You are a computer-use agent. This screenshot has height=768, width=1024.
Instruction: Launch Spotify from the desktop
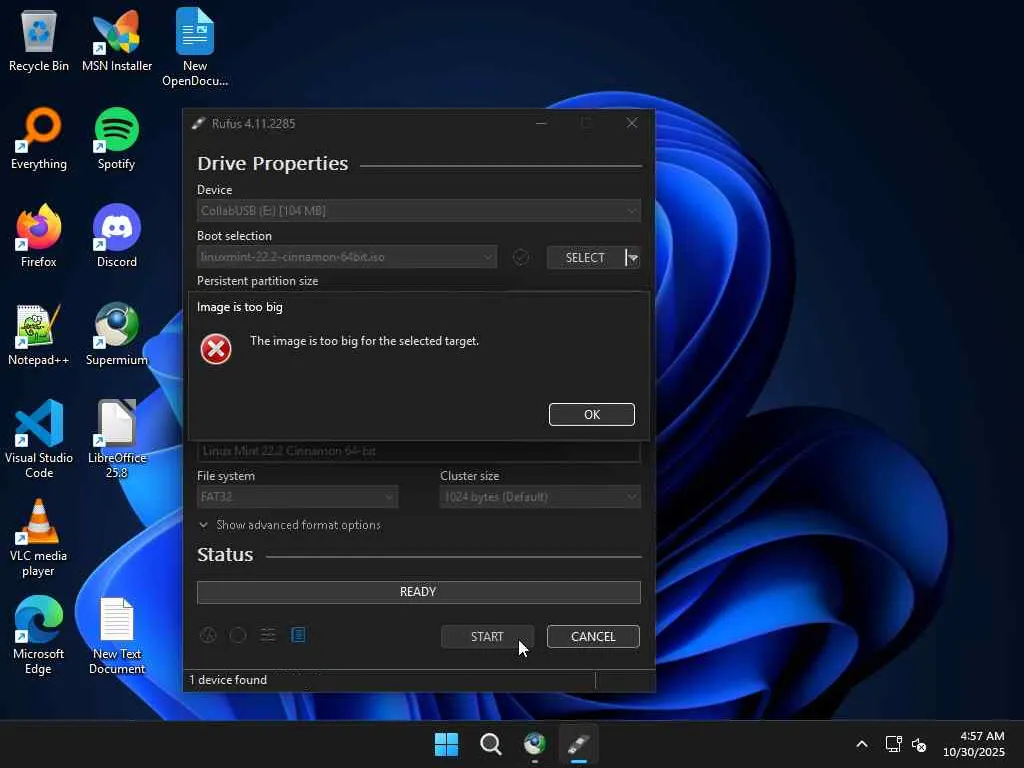pos(116,138)
